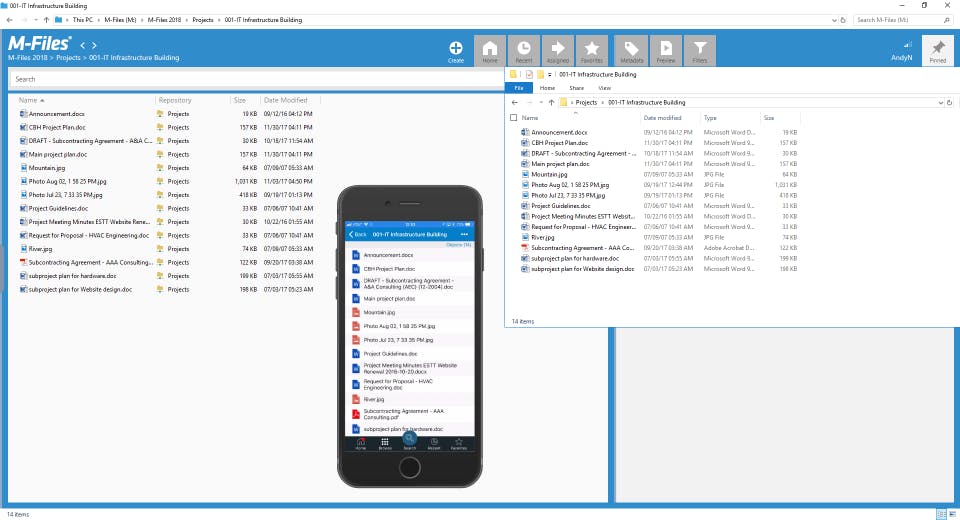Screen dimensions: 960x520
Task: Select the File ribbon tab
Action: tap(519, 88)
